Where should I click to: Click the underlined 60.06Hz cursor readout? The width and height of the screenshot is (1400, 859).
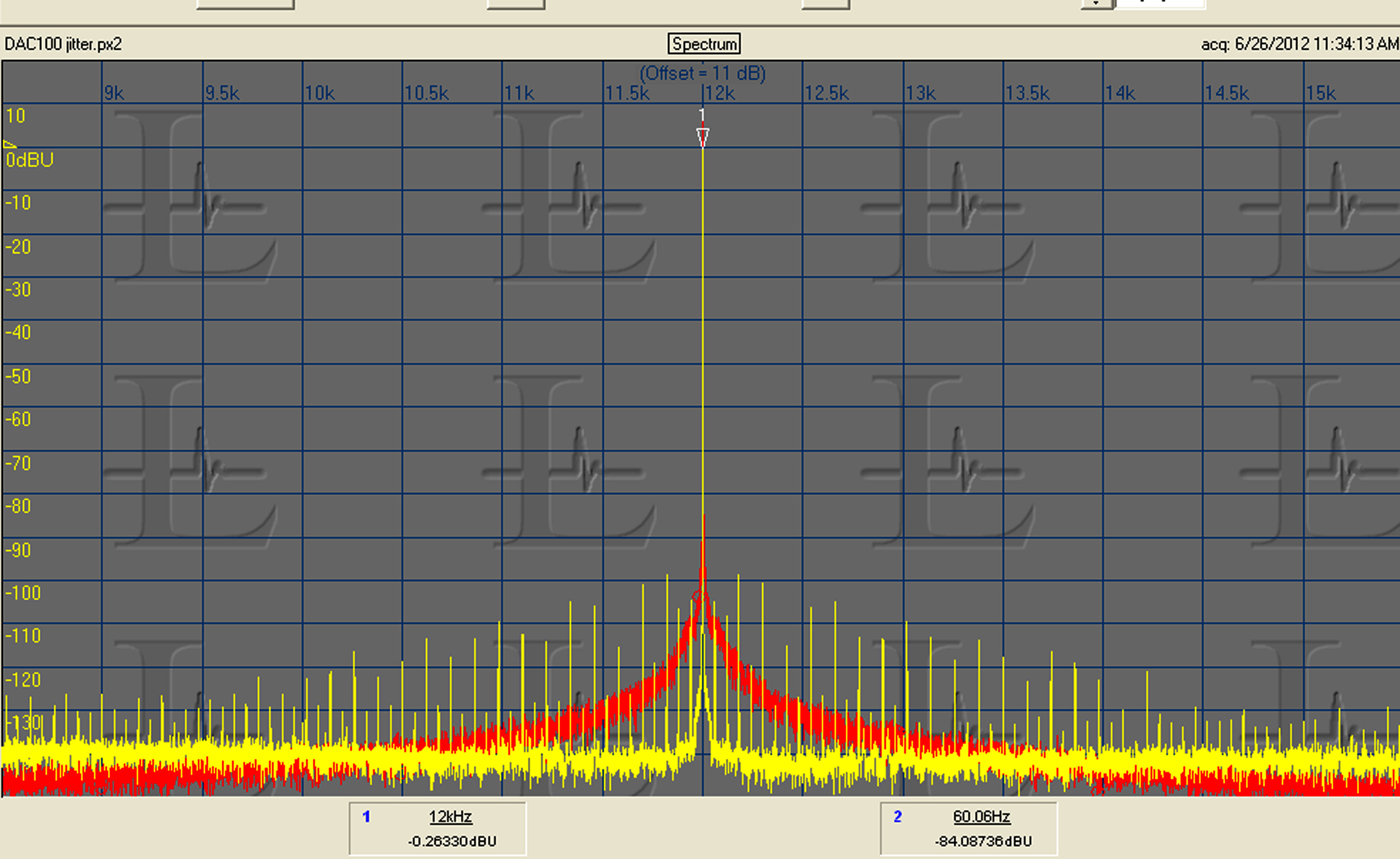coord(981,816)
